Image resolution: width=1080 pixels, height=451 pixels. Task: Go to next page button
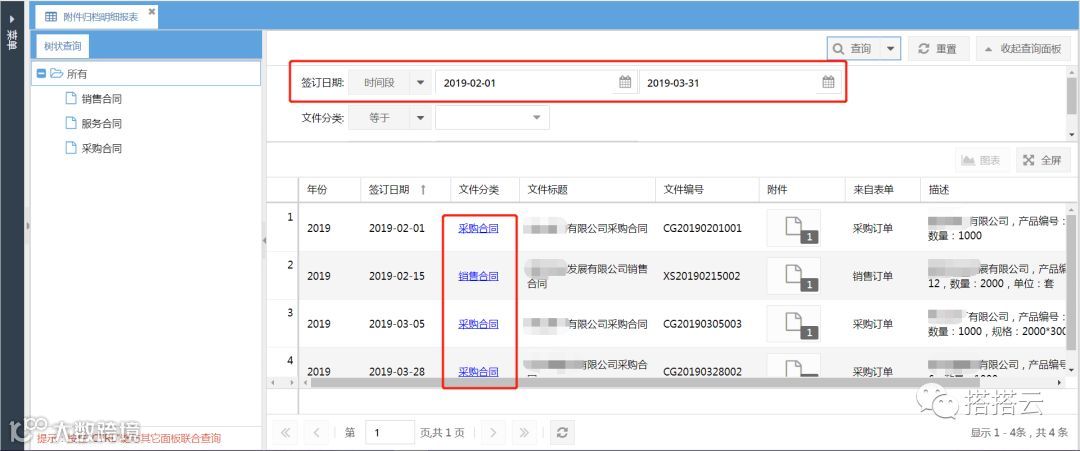click(492, 432)
